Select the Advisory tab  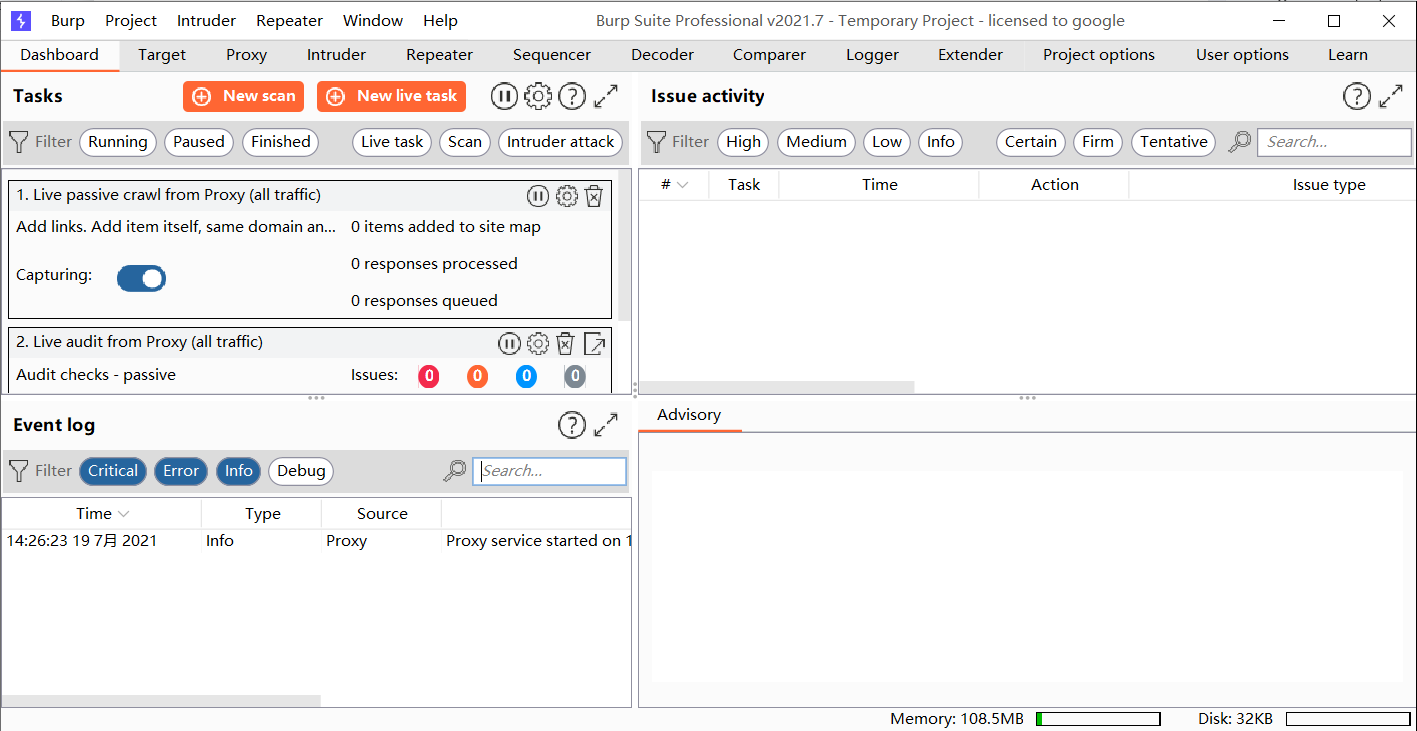tap(689, 415)
